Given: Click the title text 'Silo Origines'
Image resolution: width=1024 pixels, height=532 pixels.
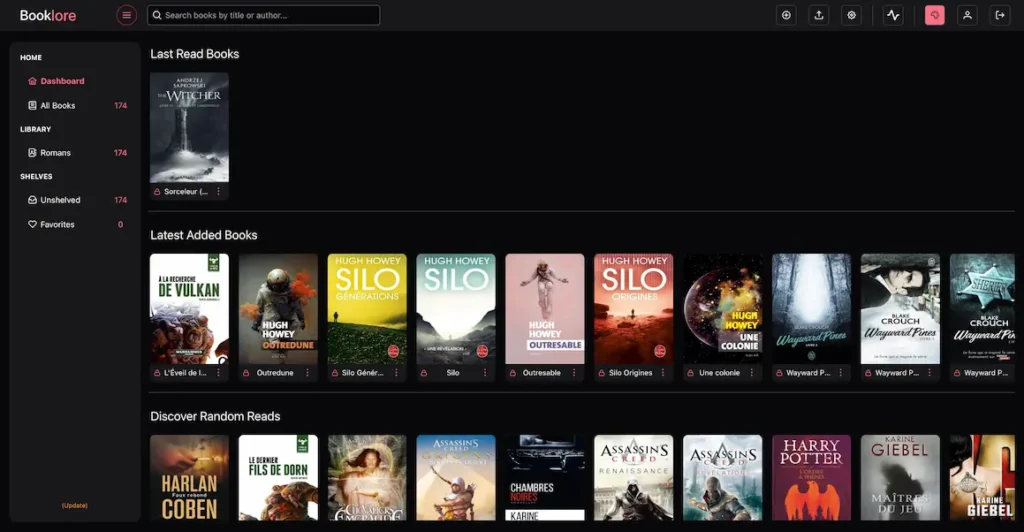Looking at the screenshot, I should coord(630,373).
